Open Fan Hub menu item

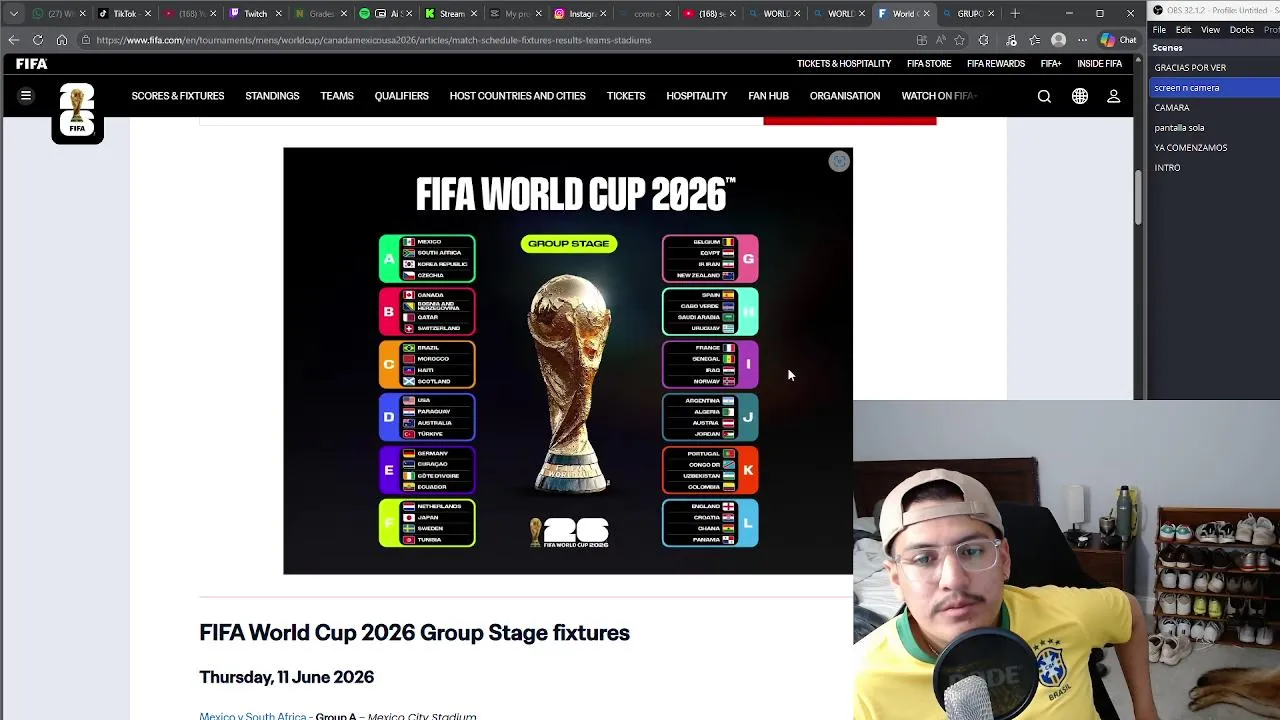pyautogui.click(x=768, y=96)
